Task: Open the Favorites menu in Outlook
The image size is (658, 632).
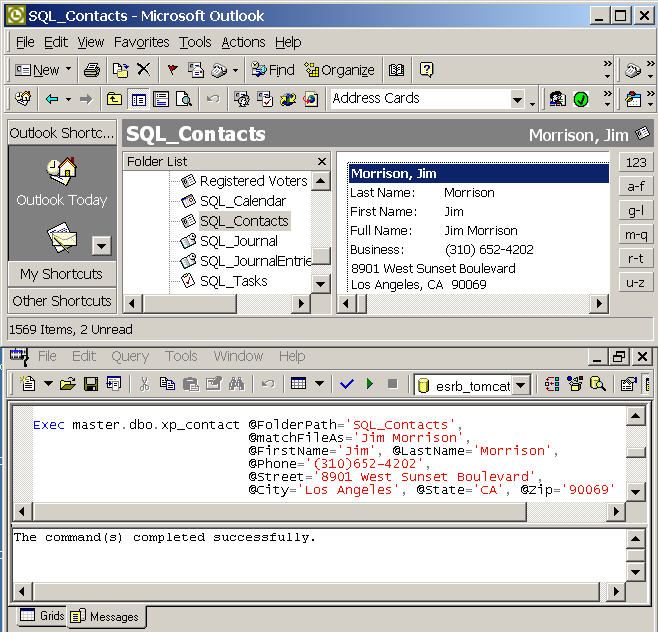Action: 141,42
